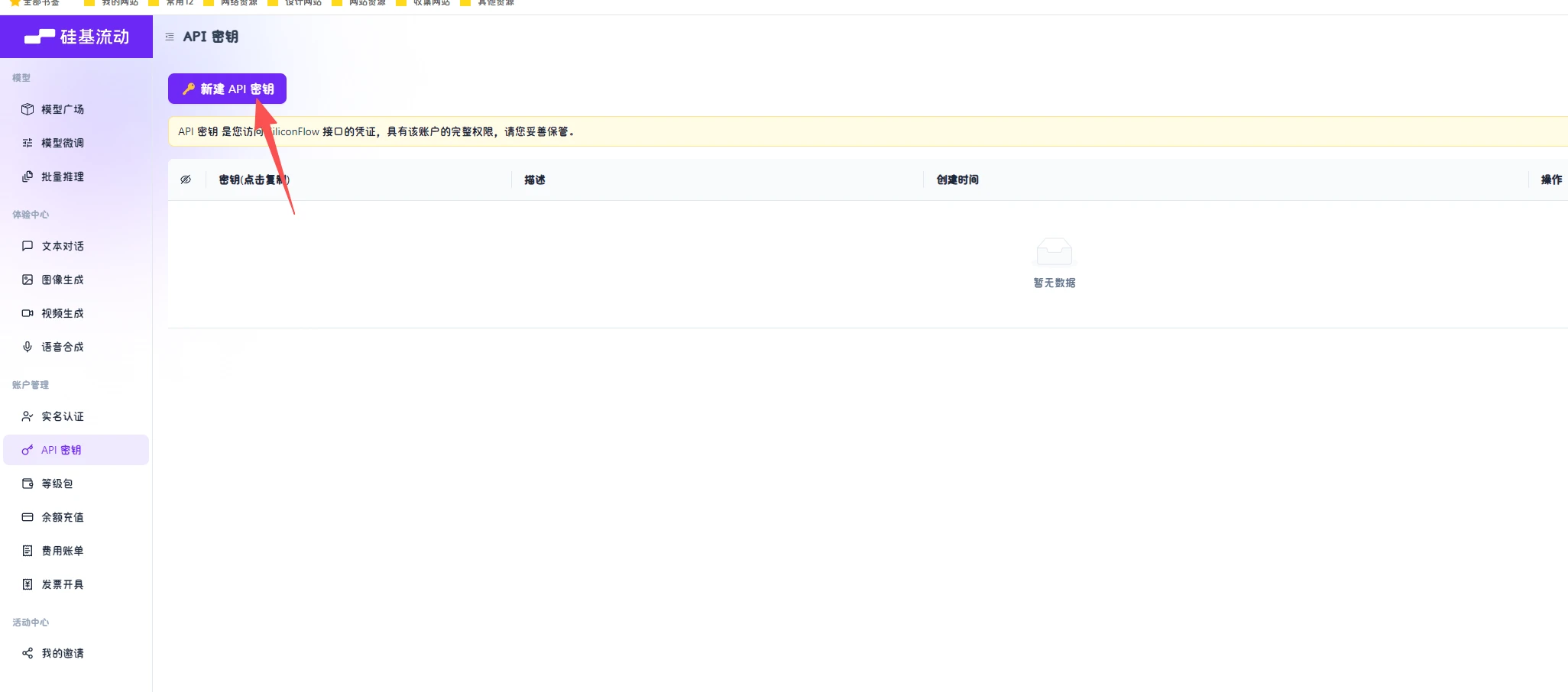Open 模型广场 cube icon in sidebar
This screenshot has height=692, width=1568.
(x=28, y=109)
